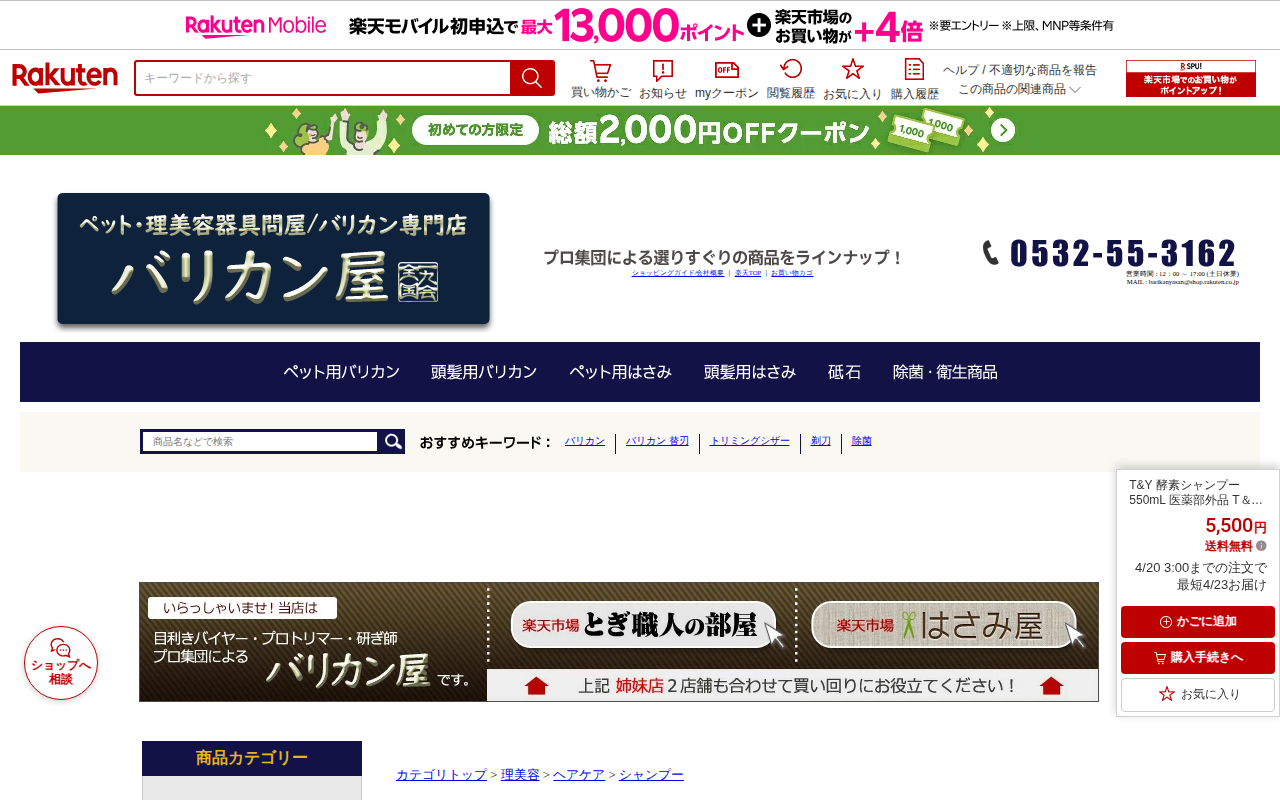This screenshot has width=1280, height=800.
Task: Open 頭髪用はさみ menu item
Action: coord(750,372)
